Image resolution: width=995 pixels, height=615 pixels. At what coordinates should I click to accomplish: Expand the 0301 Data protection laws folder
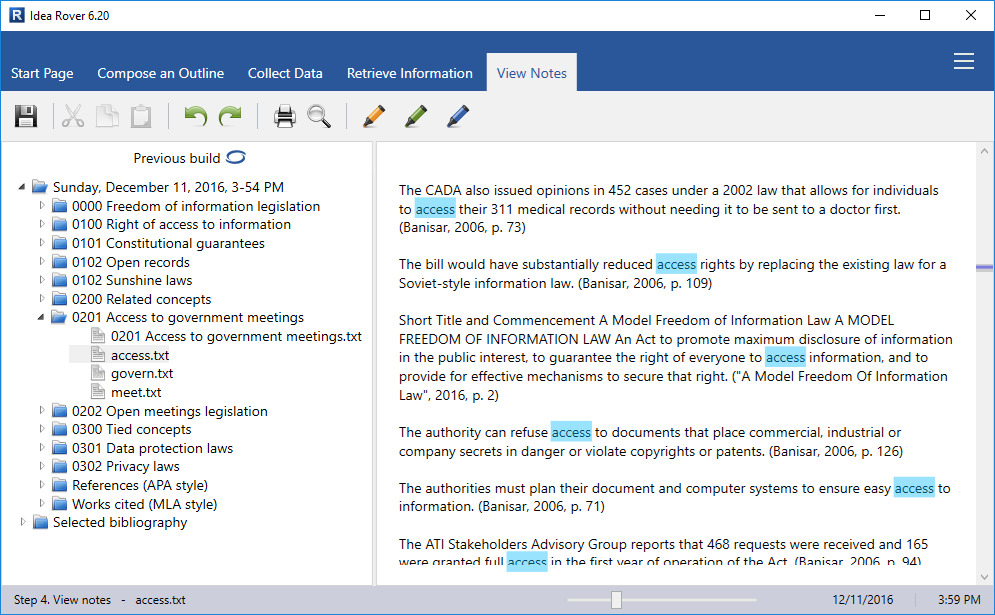pyautogui.click(x=42, y=448)
